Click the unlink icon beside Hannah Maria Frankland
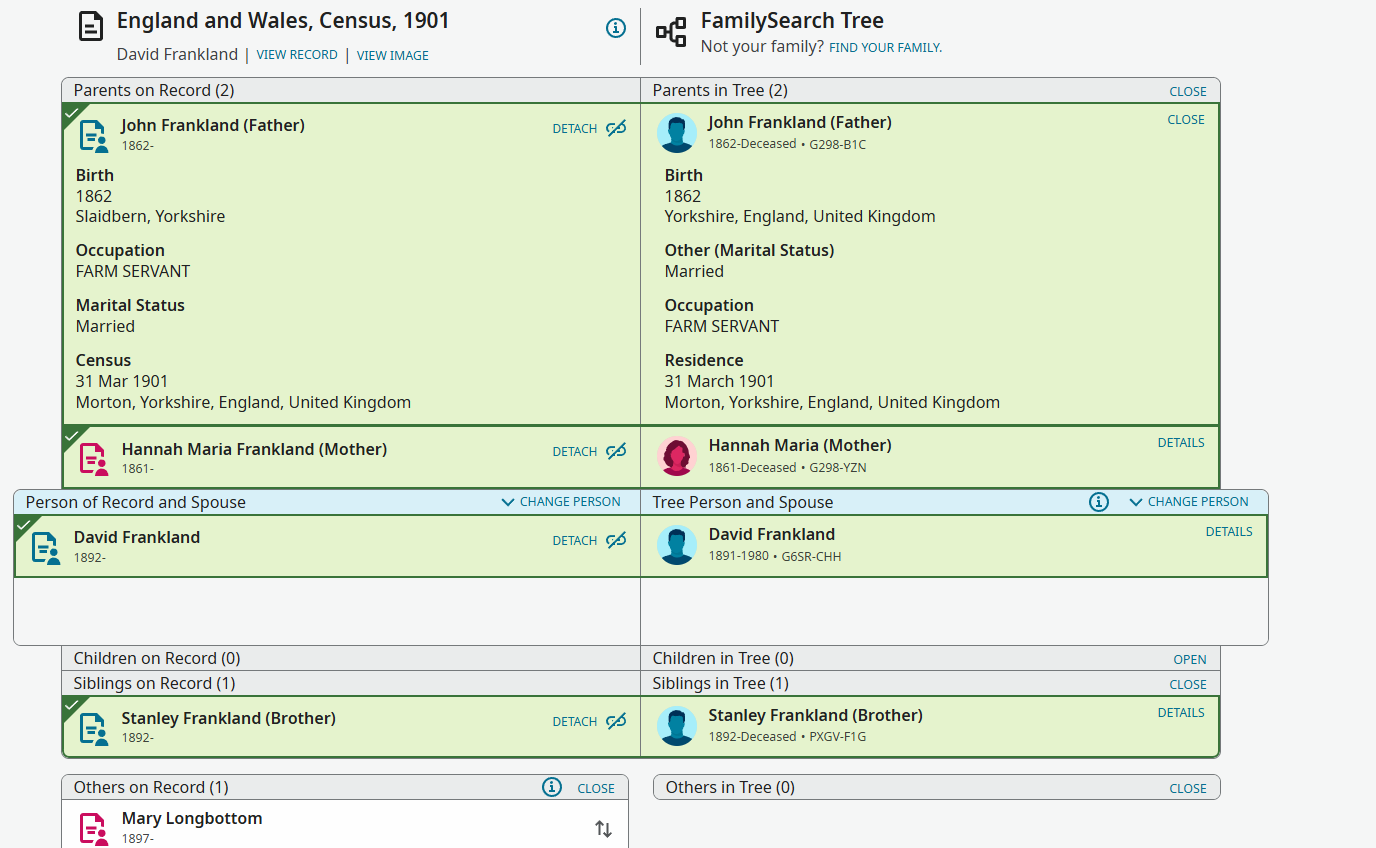Screen dimensions: 1376x848 [x=616, y=451]
